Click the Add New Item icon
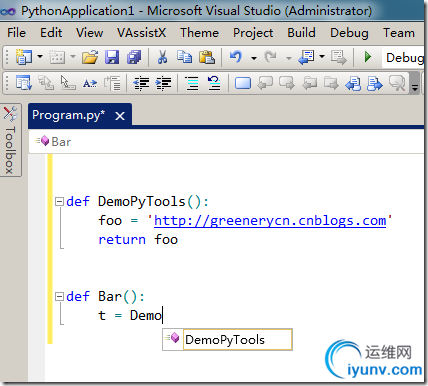The width and height of the screenshot is (428, 386). (57, 57)
